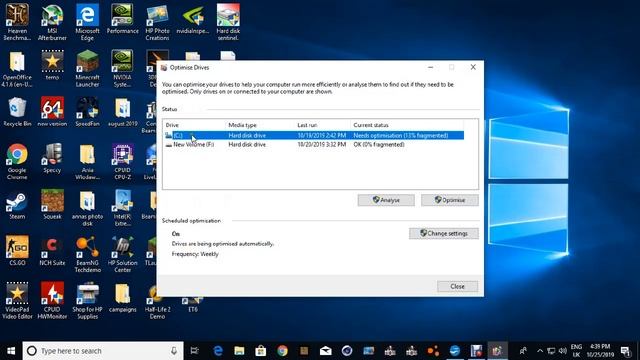Select the Hard disk sentinel icon
Viewport: 640px width, 360px height.
coord(228,22)
